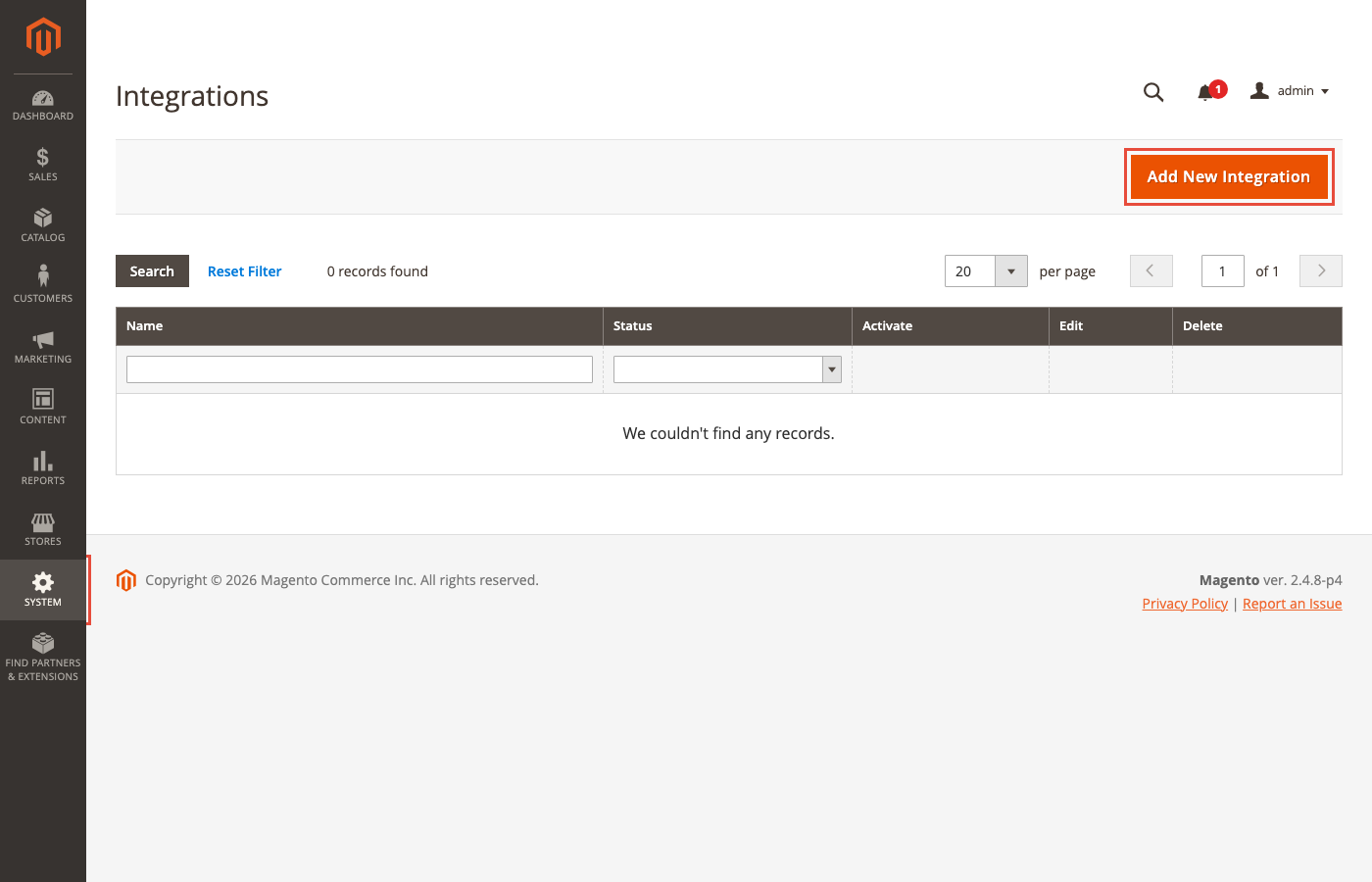Open the global search magnifier icon

click(x=1152, y=91)
